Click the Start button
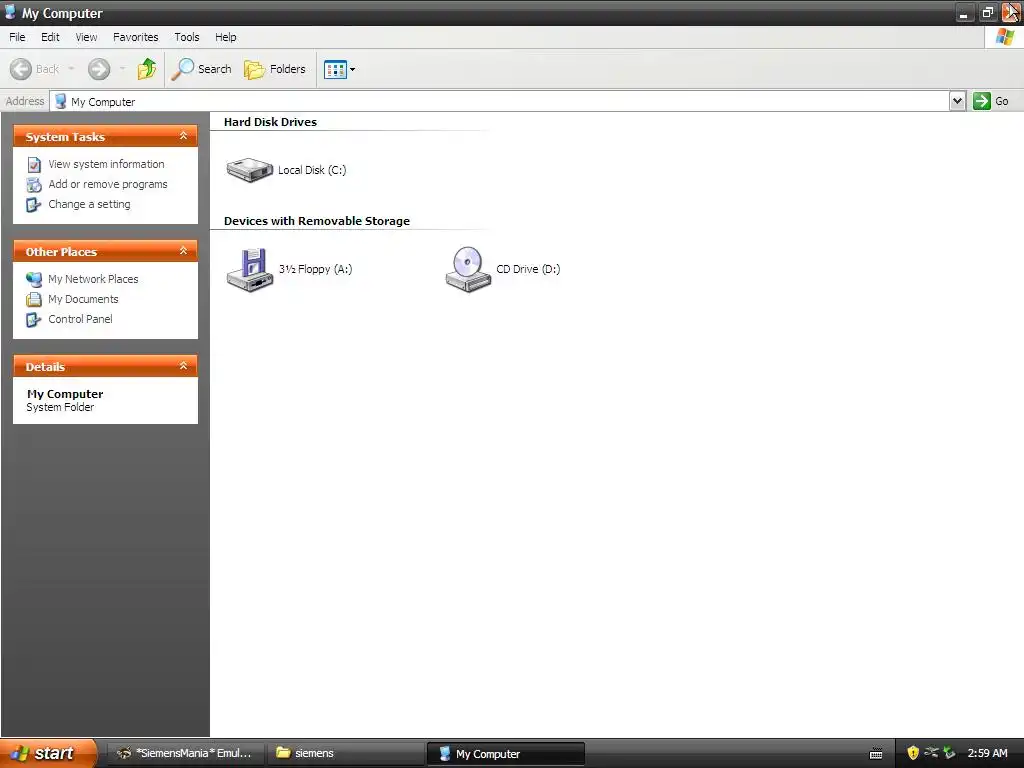The width and height of the screenshot is (1024, 768). (x=47, y=754)
